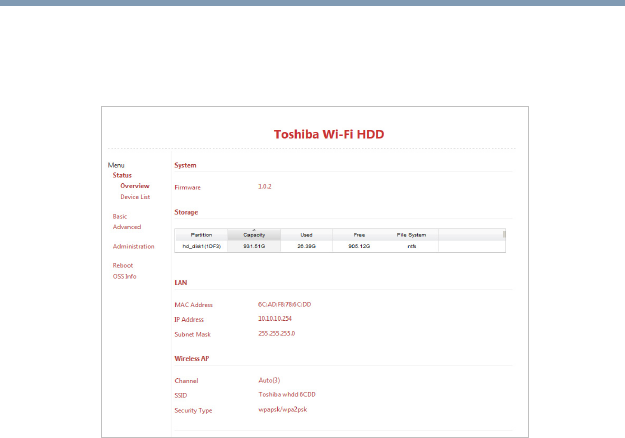Click the System section heading
This screenshot has height=438, width=625.
click(x=185, y=165)
